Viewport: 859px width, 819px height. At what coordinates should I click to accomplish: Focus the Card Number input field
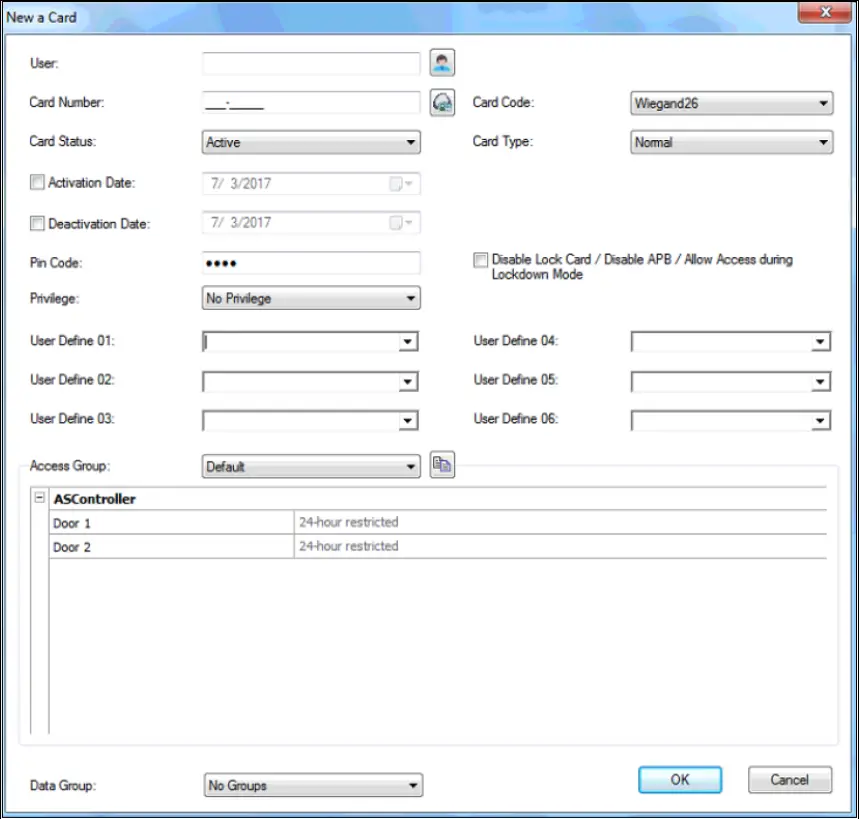311,102
